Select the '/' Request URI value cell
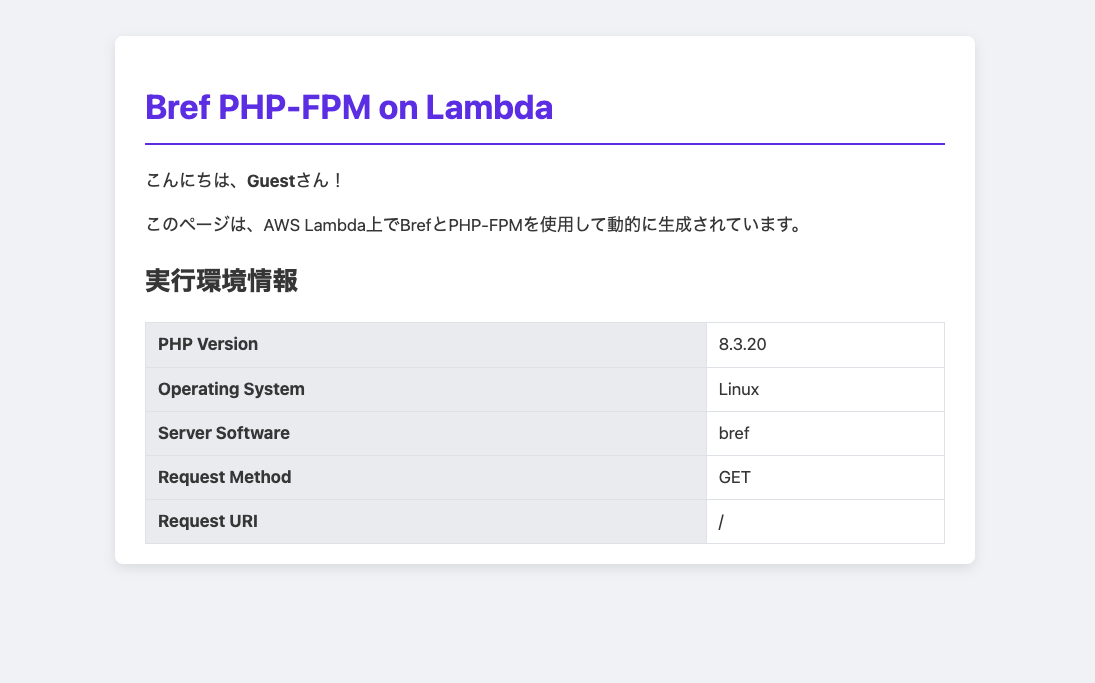Viewport: 1095px width, 683px height. pos(825,522)
